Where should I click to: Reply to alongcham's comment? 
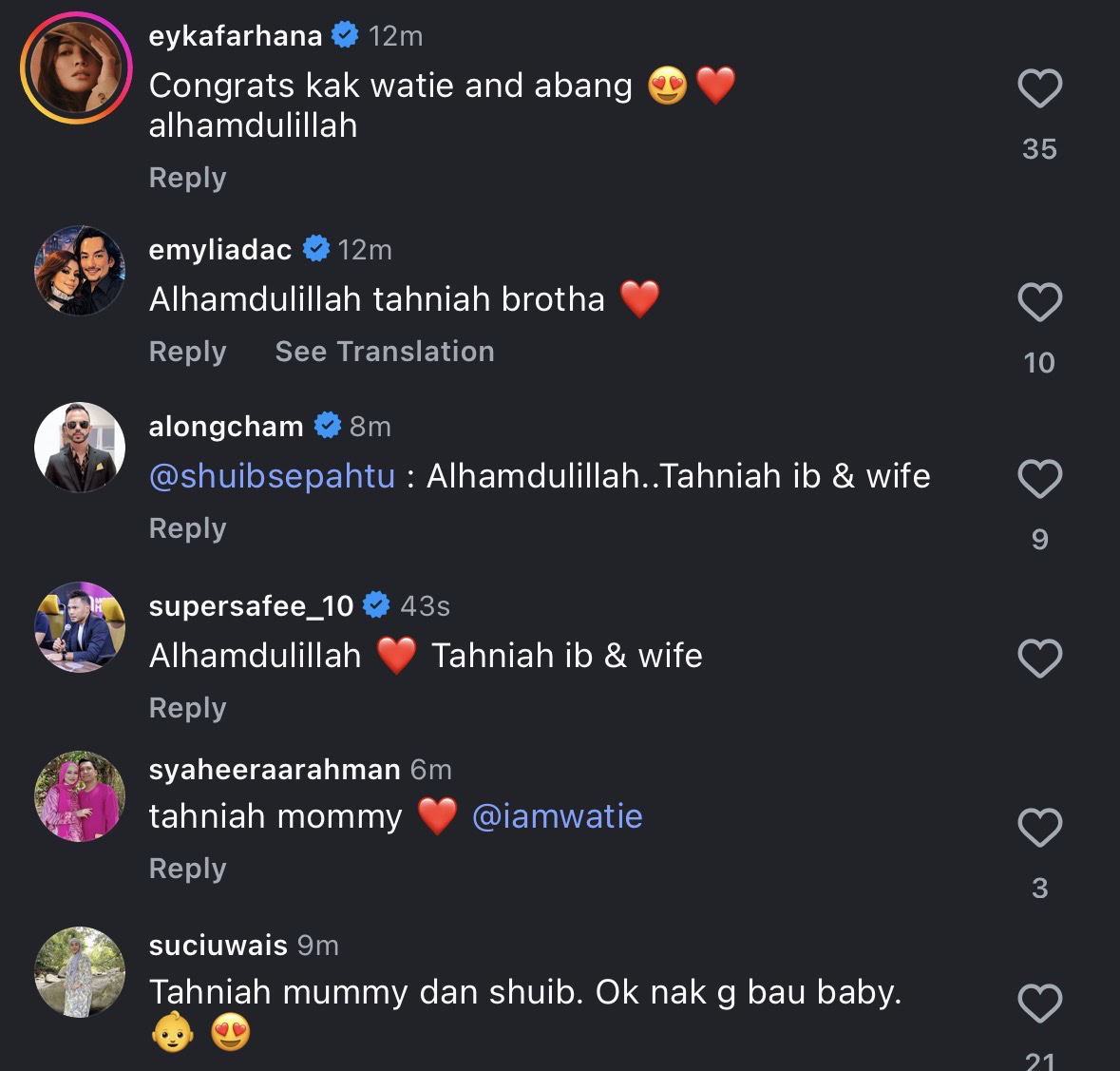(187, 528)
